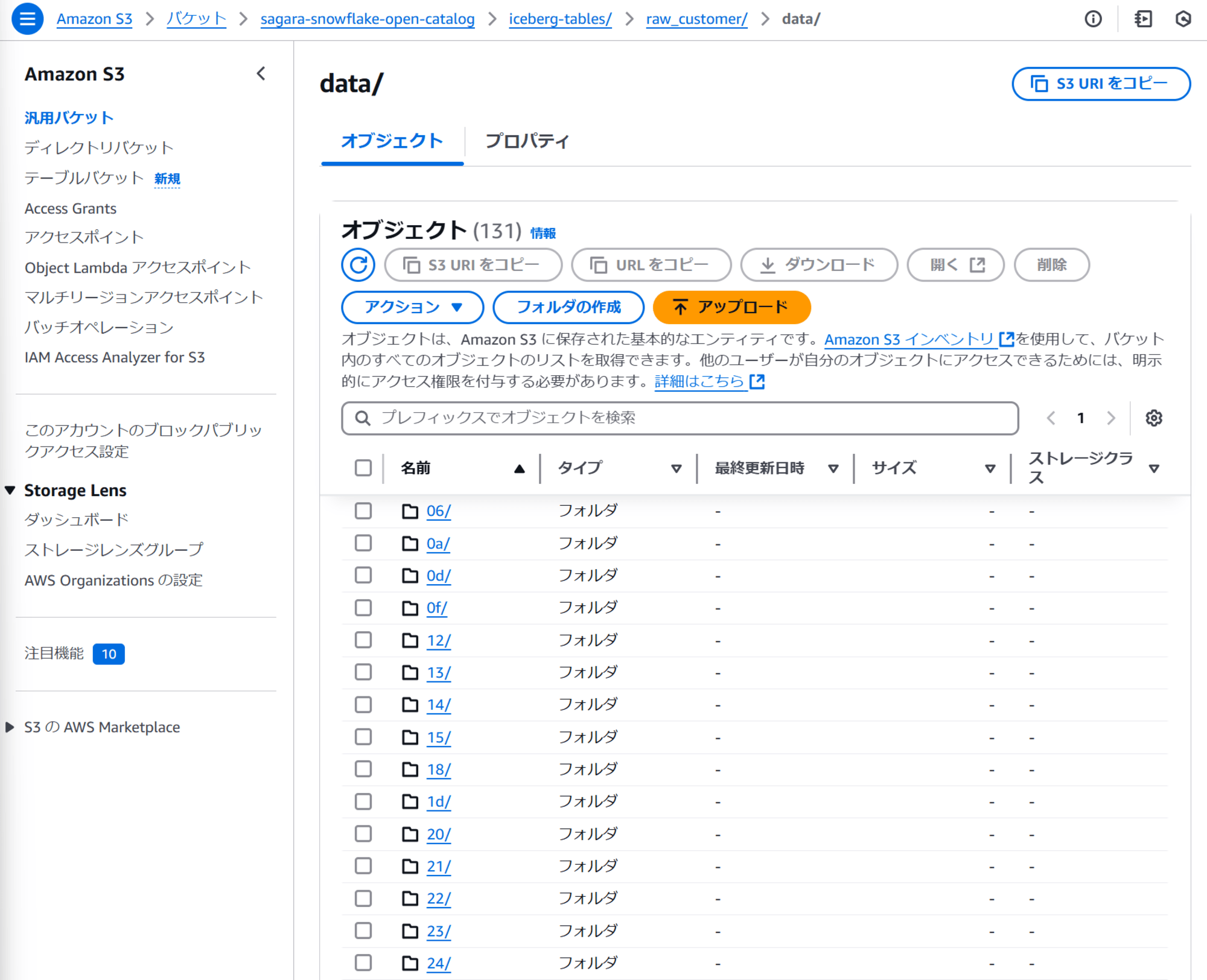Open iceberg-tables/ breadcrumb link
1207x980 pixels.
[560, 19]
